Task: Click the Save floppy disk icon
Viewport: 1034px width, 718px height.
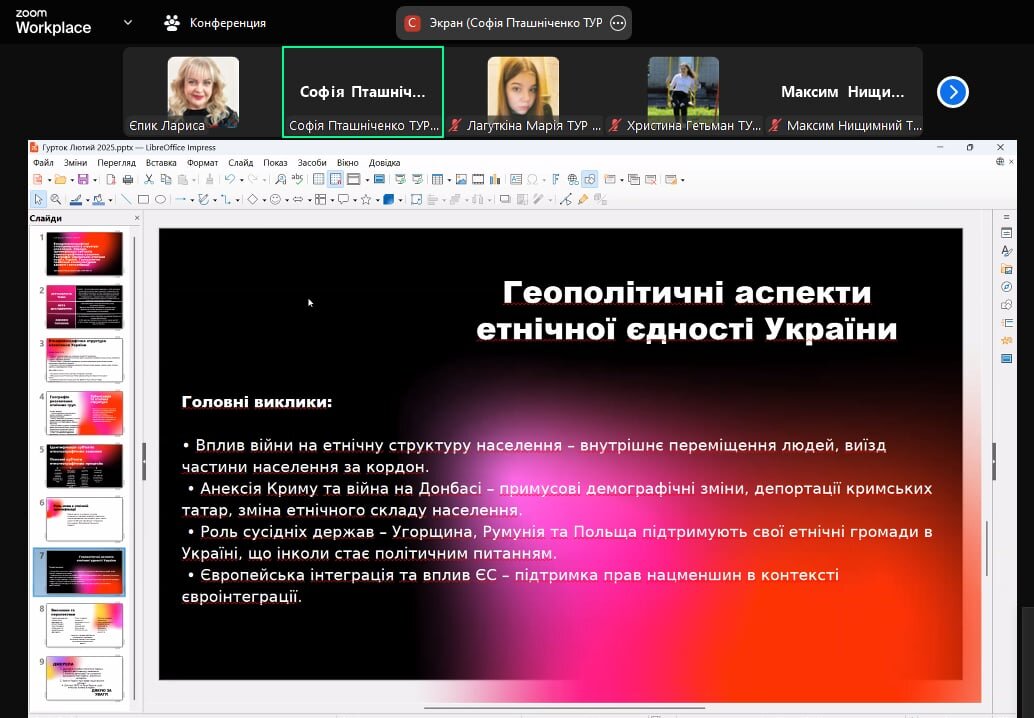Action: pyautogui.click(x=83, y=180)
